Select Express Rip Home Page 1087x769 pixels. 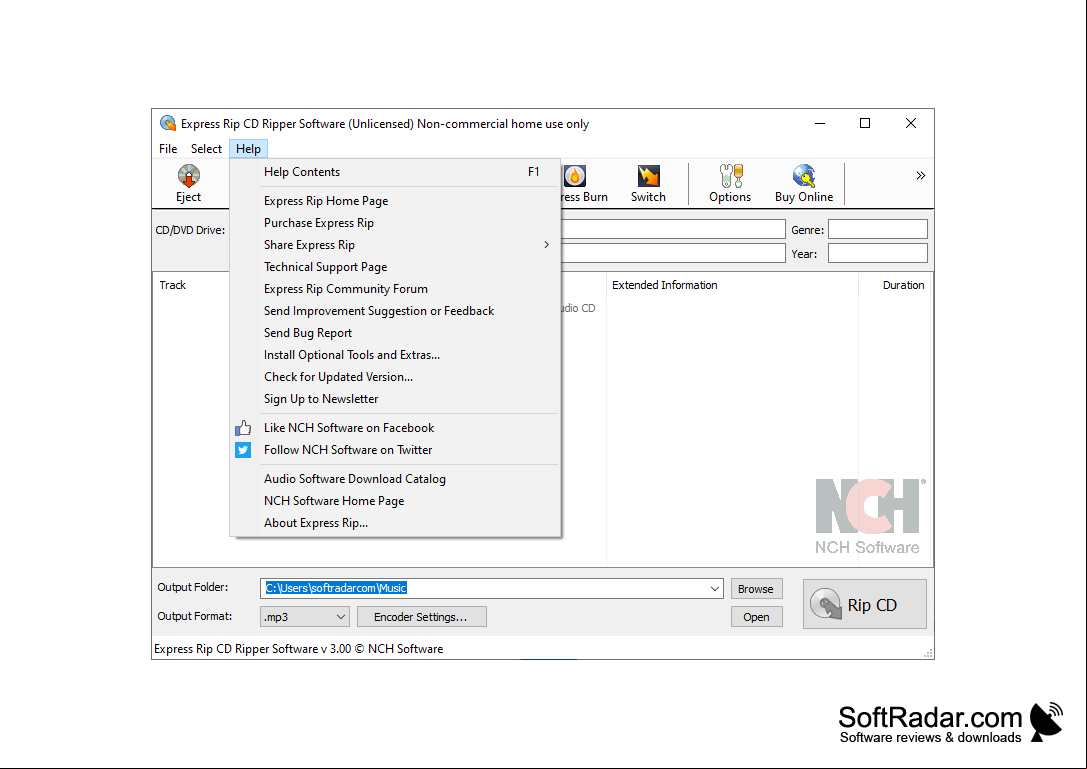[x=395, y=201]
